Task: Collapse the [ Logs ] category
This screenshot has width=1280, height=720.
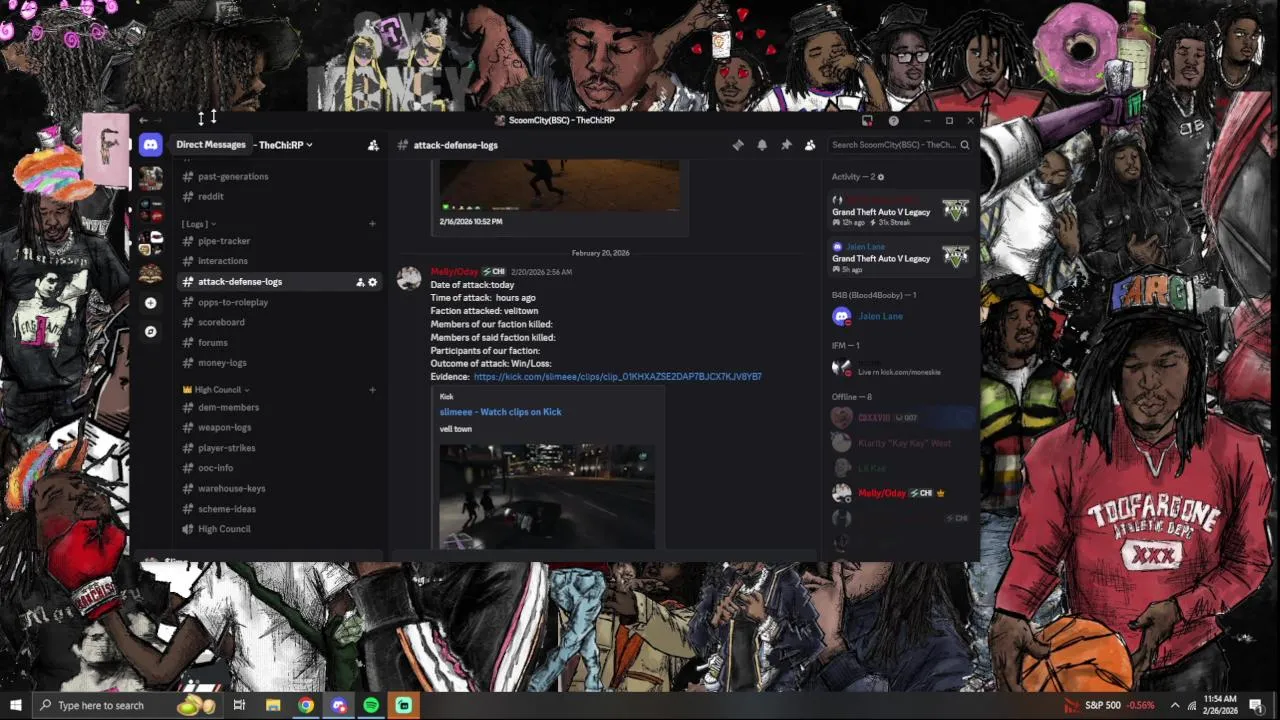Action: pyautogui.click(x=199, y=224)
